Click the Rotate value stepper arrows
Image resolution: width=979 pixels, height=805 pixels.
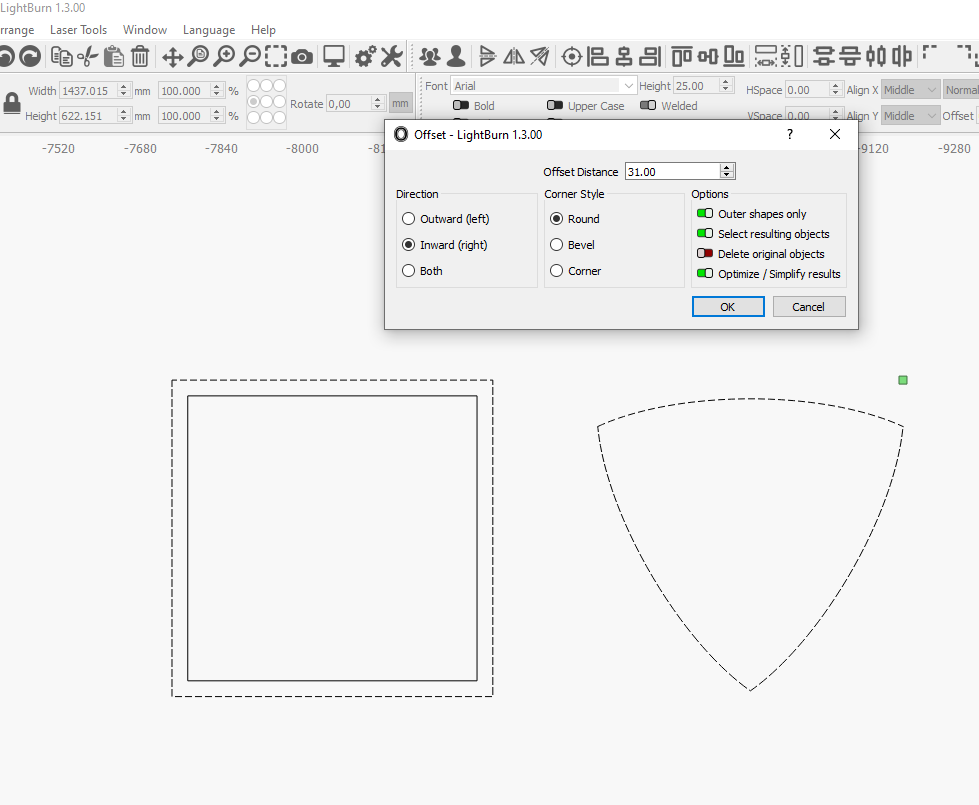[x=377, y=104]
